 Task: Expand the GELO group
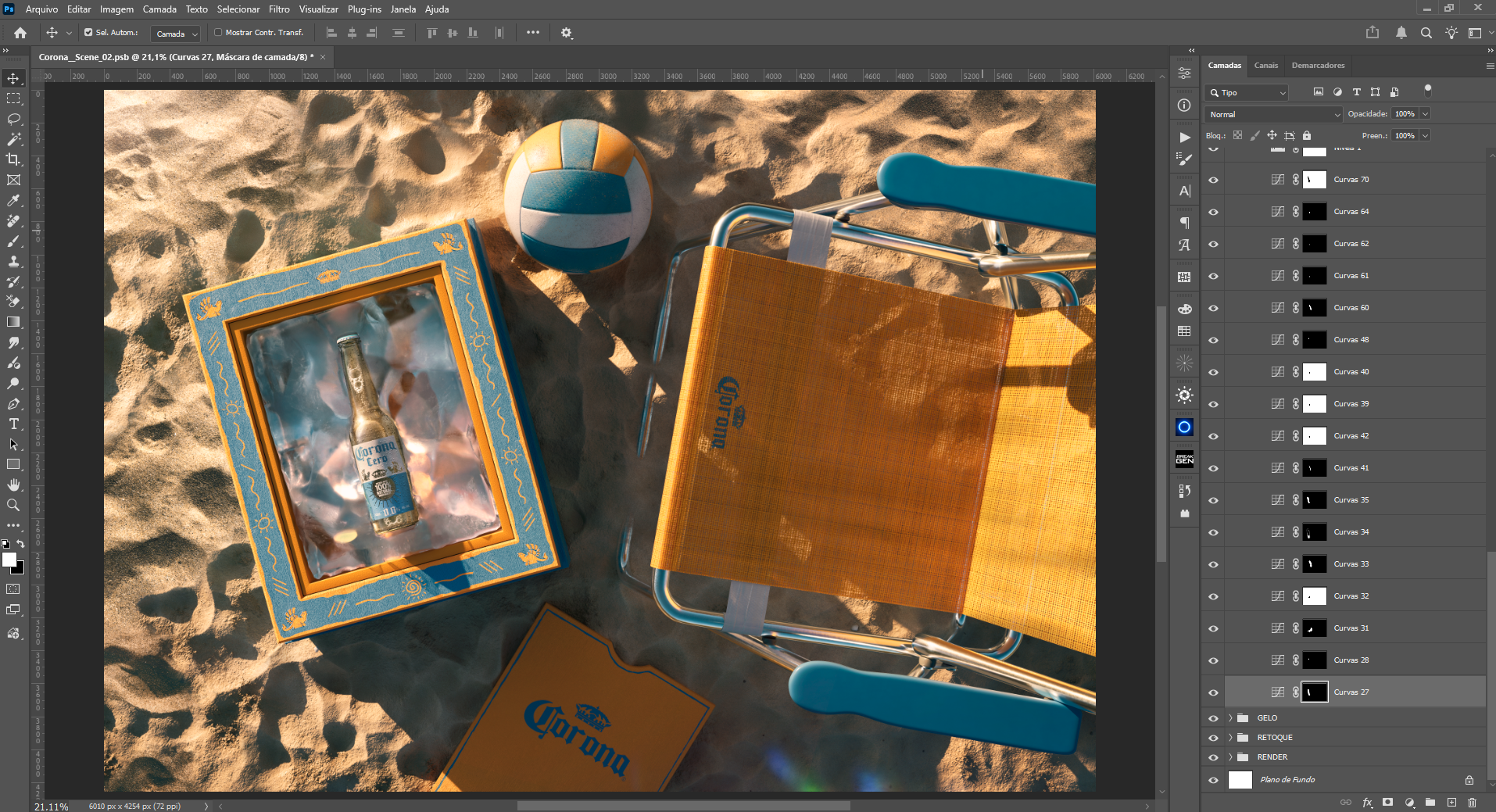[1230, 718]
